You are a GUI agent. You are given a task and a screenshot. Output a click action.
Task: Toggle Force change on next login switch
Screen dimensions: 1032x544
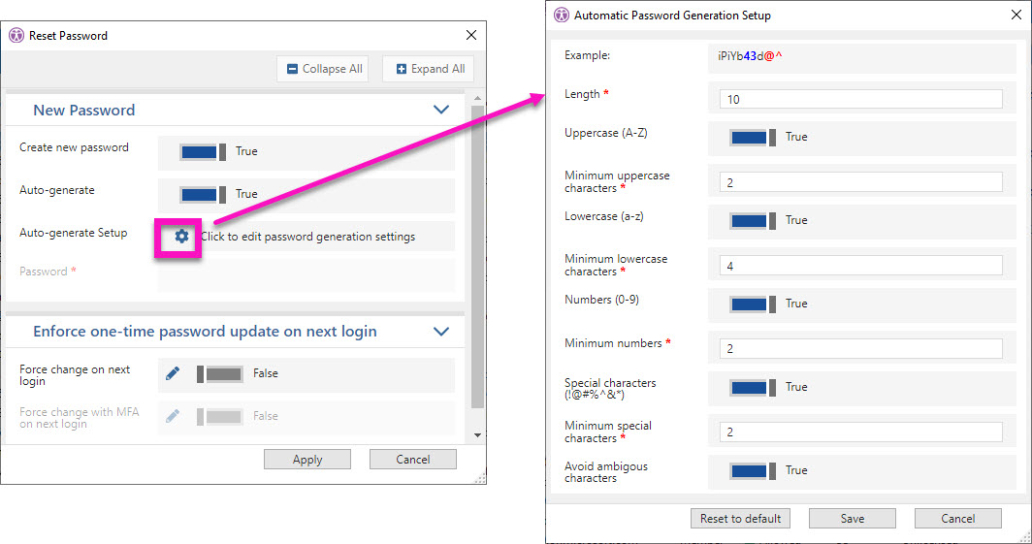[220, 374]
